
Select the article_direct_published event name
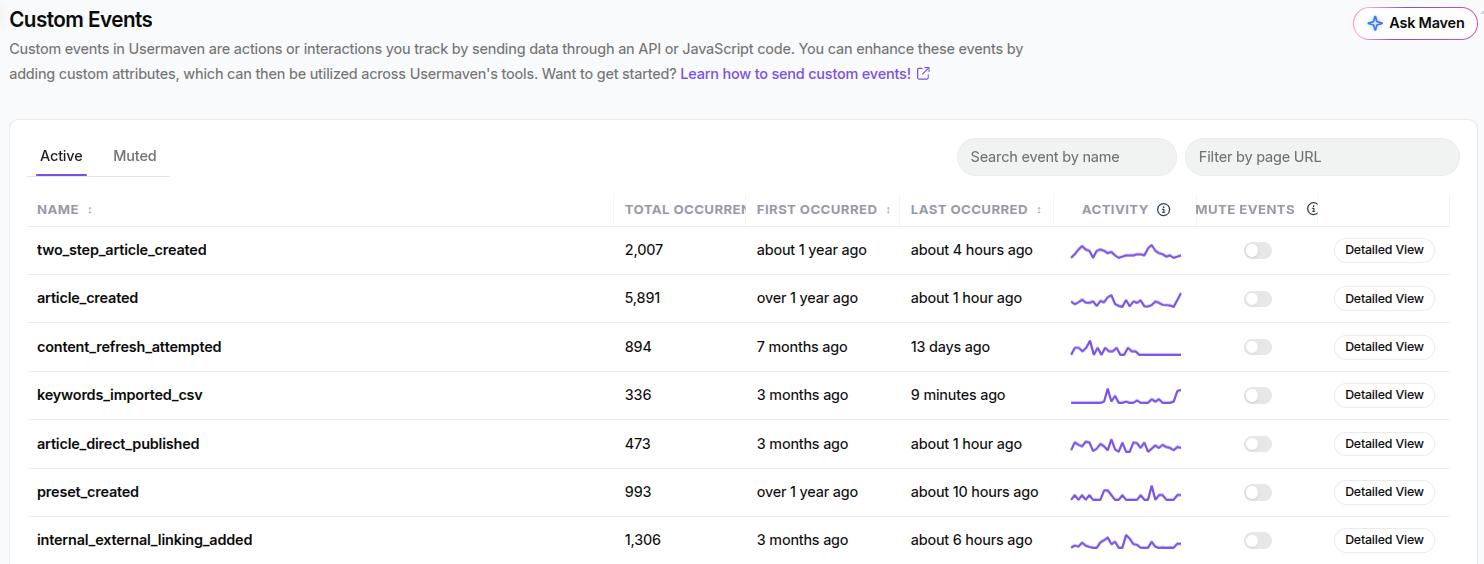click(118, 444)
